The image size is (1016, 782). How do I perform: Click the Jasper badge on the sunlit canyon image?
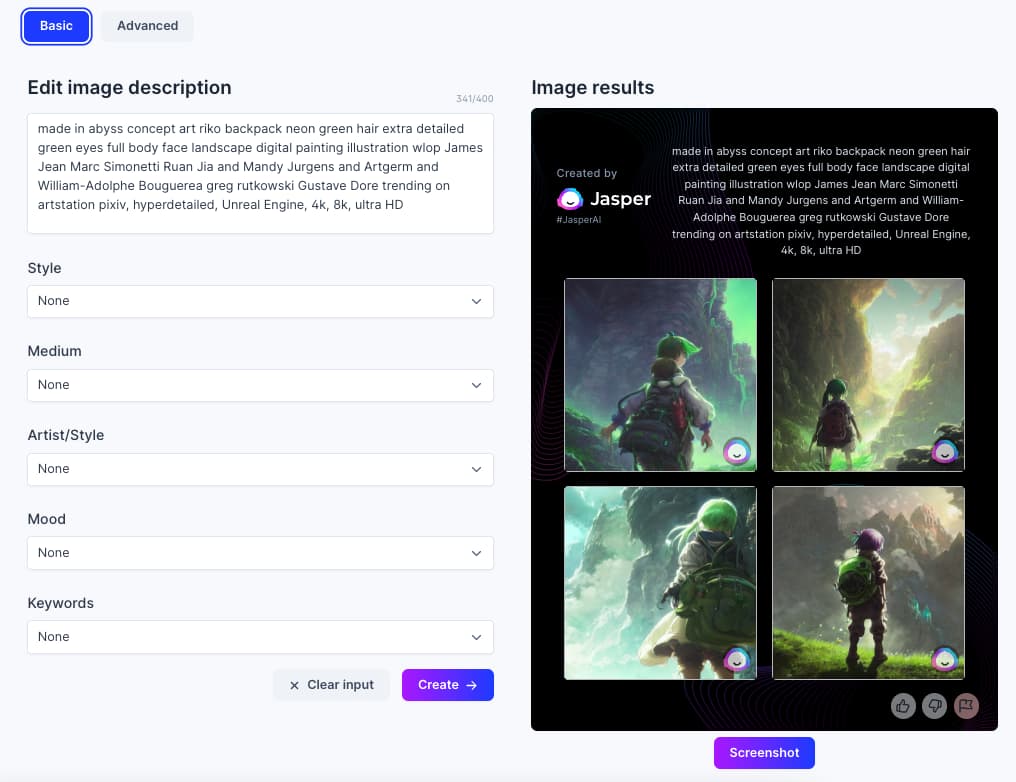[x=945, y=452]
